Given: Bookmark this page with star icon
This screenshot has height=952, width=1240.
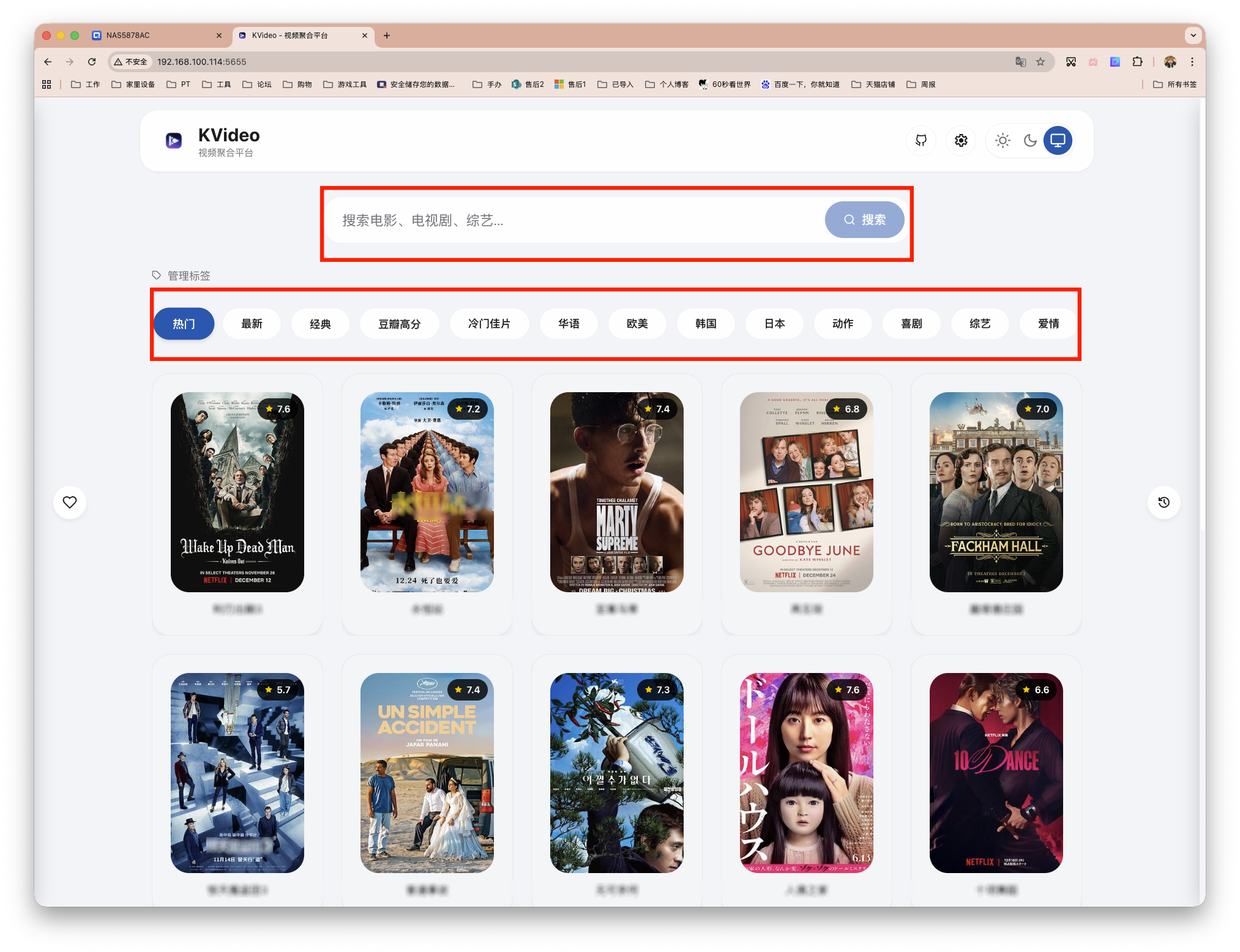Looking at the screenshot, I should (x=1040, y=62).
